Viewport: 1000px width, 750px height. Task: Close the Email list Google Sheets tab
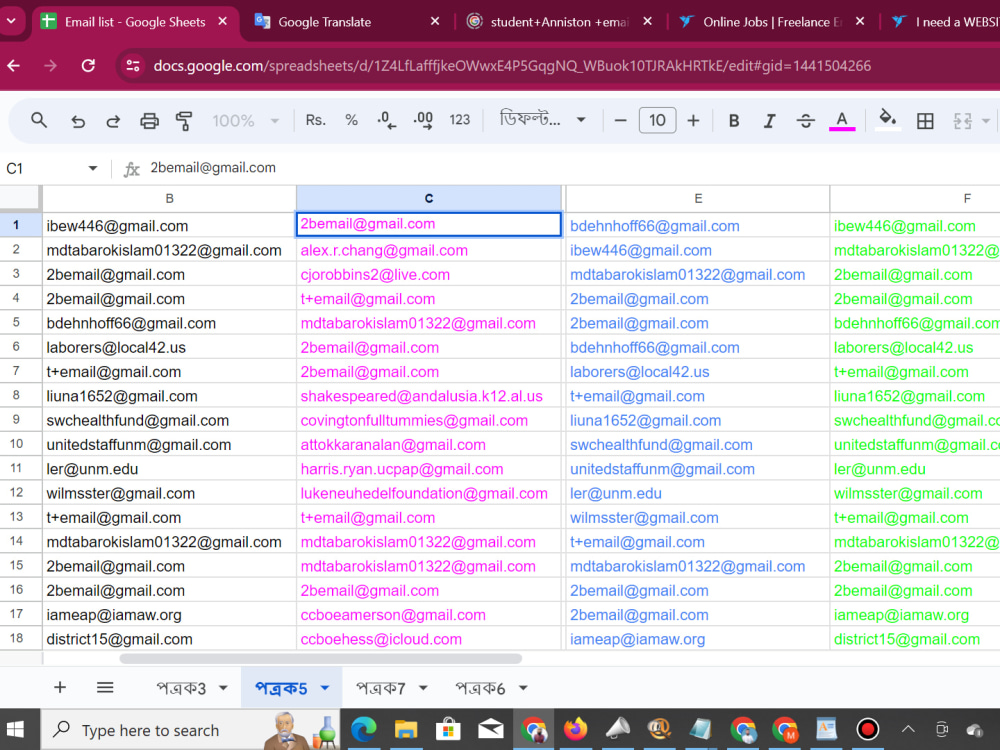pos(223,22)
